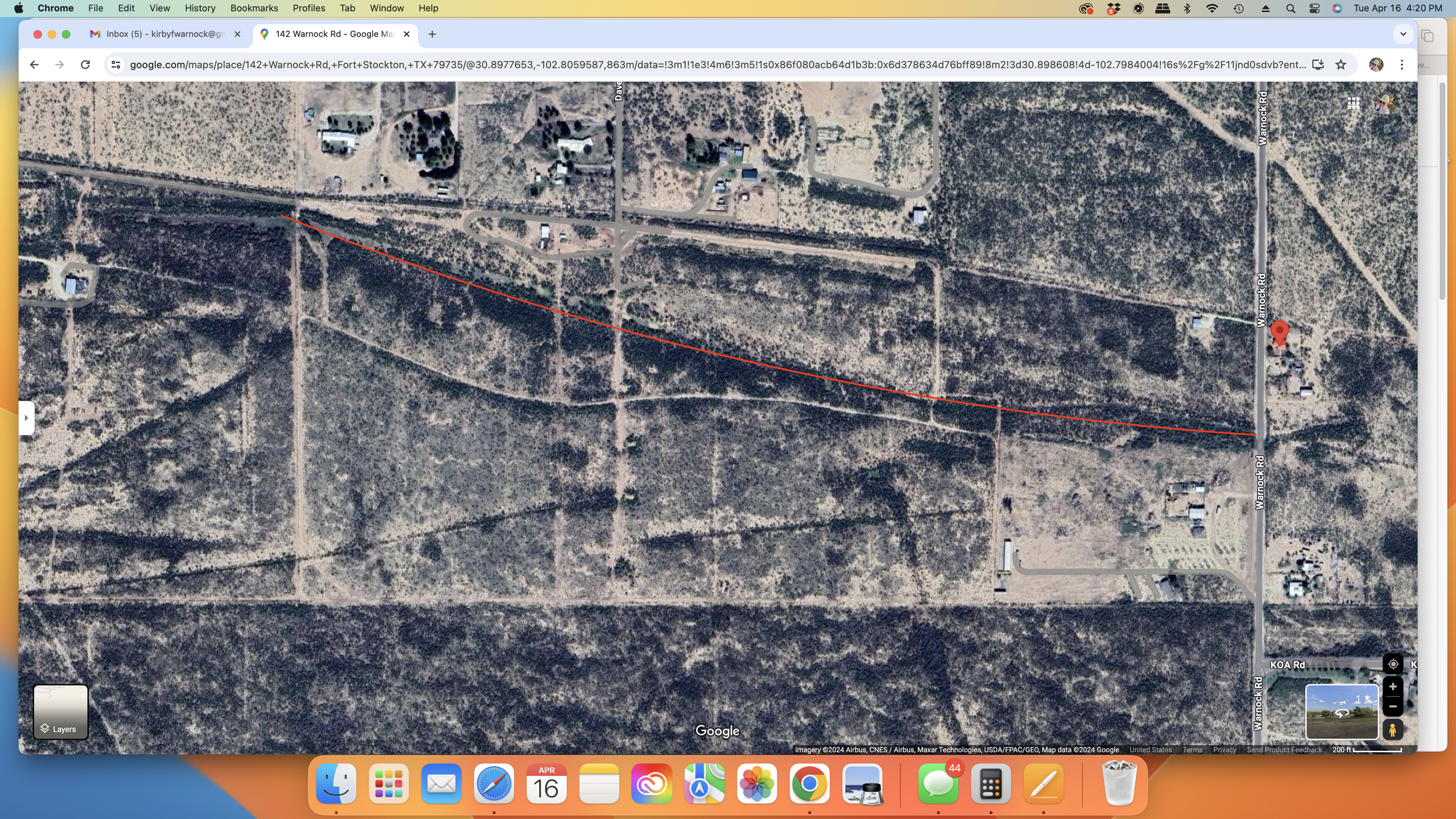1456x819 pixels.
Task: Reload the Google Maps page
Action: [85, 65]
